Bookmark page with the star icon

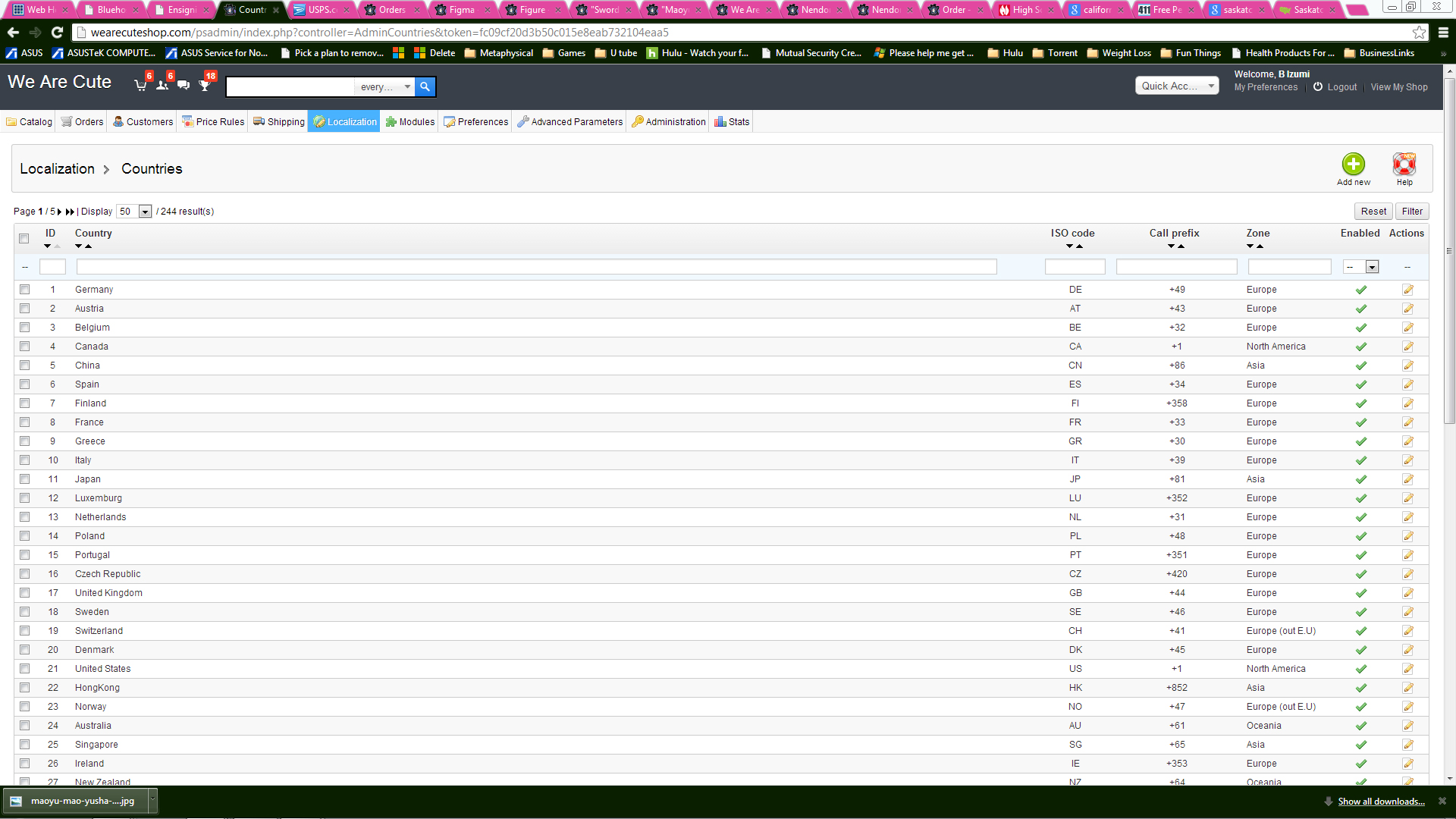(x=1419, y=32)
